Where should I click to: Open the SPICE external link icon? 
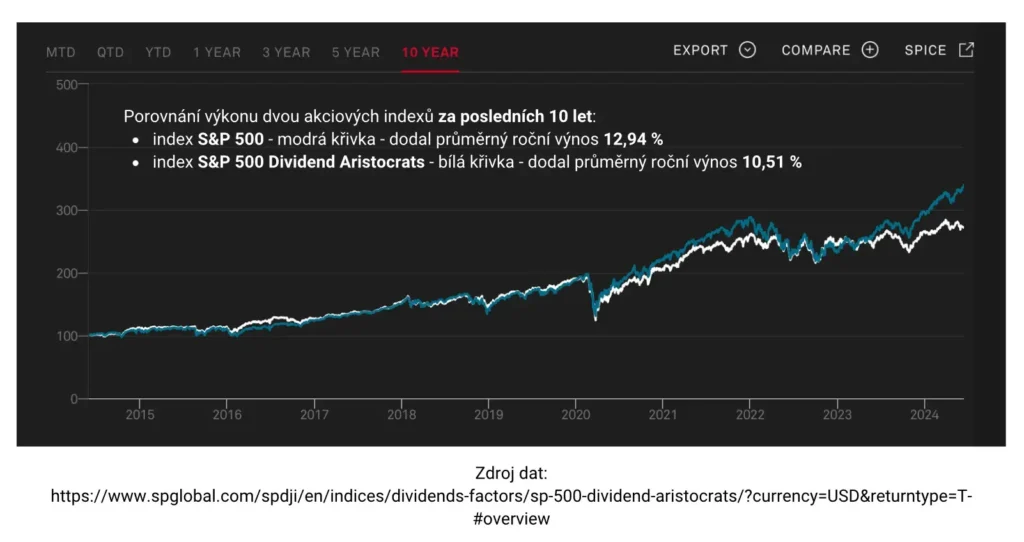tap(967, 50)
